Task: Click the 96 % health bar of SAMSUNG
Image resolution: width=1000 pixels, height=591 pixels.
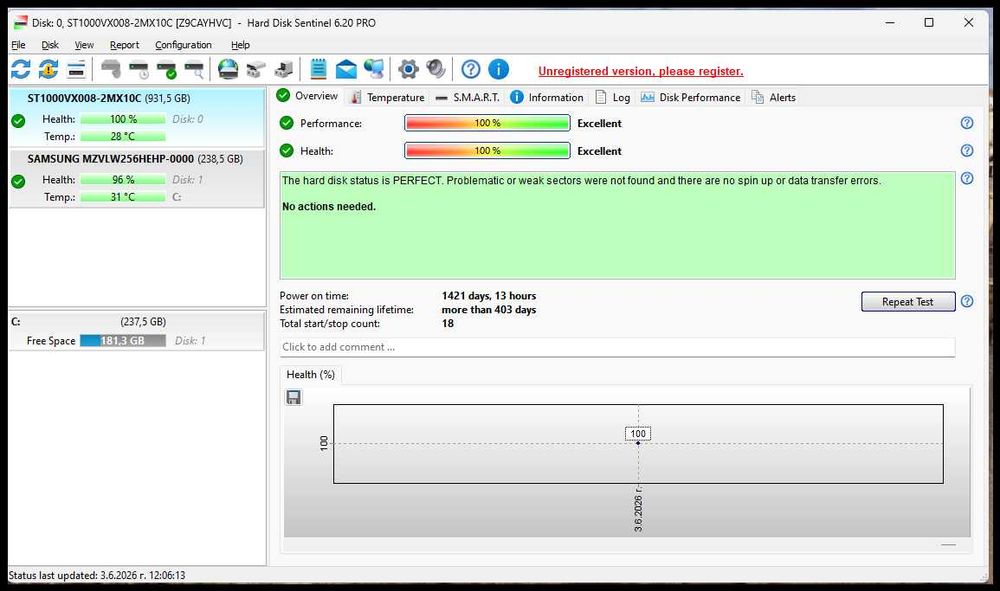Action: [x=122, y=180]
